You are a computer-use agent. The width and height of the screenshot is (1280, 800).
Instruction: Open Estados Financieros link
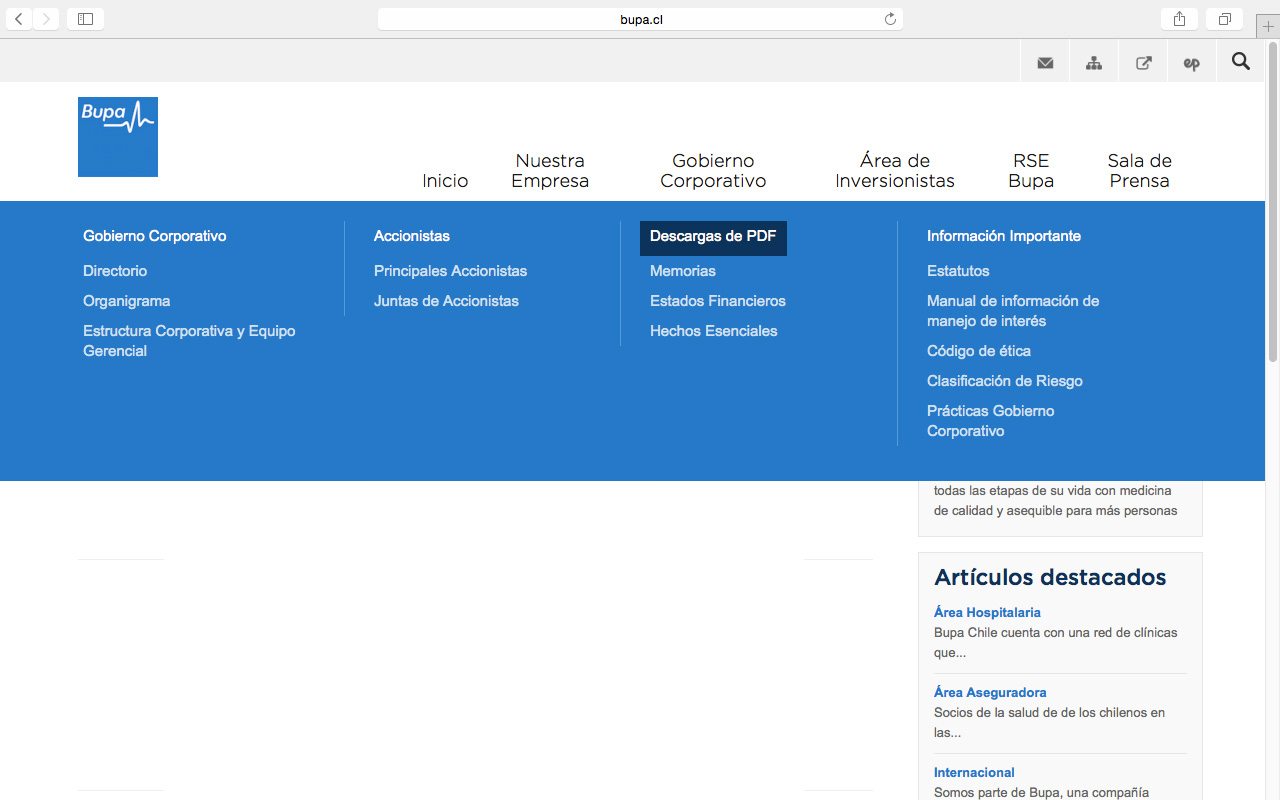tap(718, 301)
